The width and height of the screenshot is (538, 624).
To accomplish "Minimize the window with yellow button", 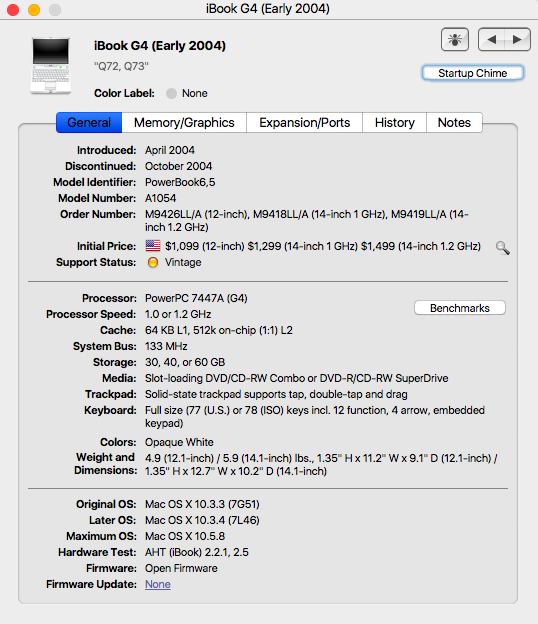I will click(34, 10).
